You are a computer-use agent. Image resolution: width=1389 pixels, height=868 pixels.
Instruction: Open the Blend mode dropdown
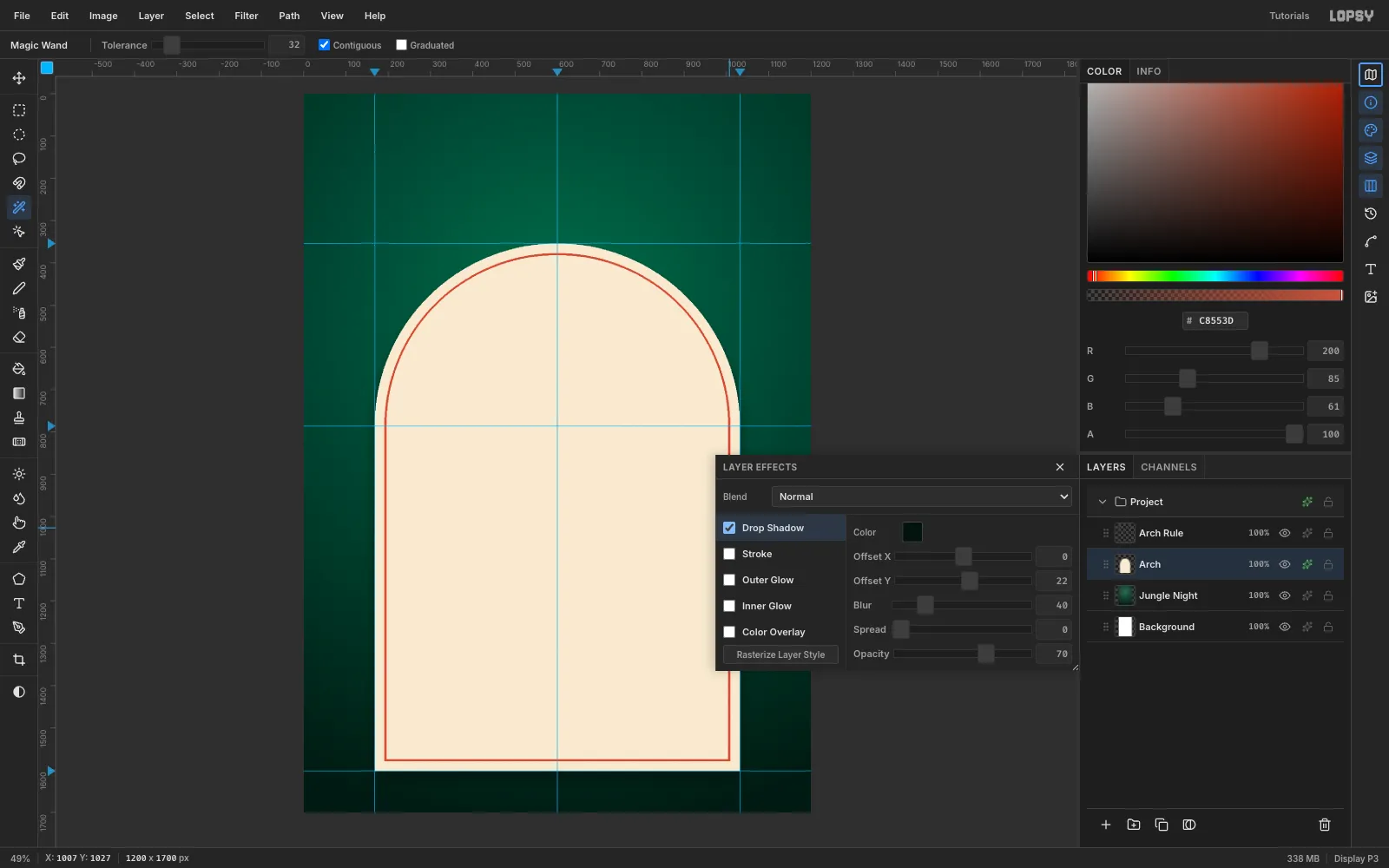[x=921, y=496]
